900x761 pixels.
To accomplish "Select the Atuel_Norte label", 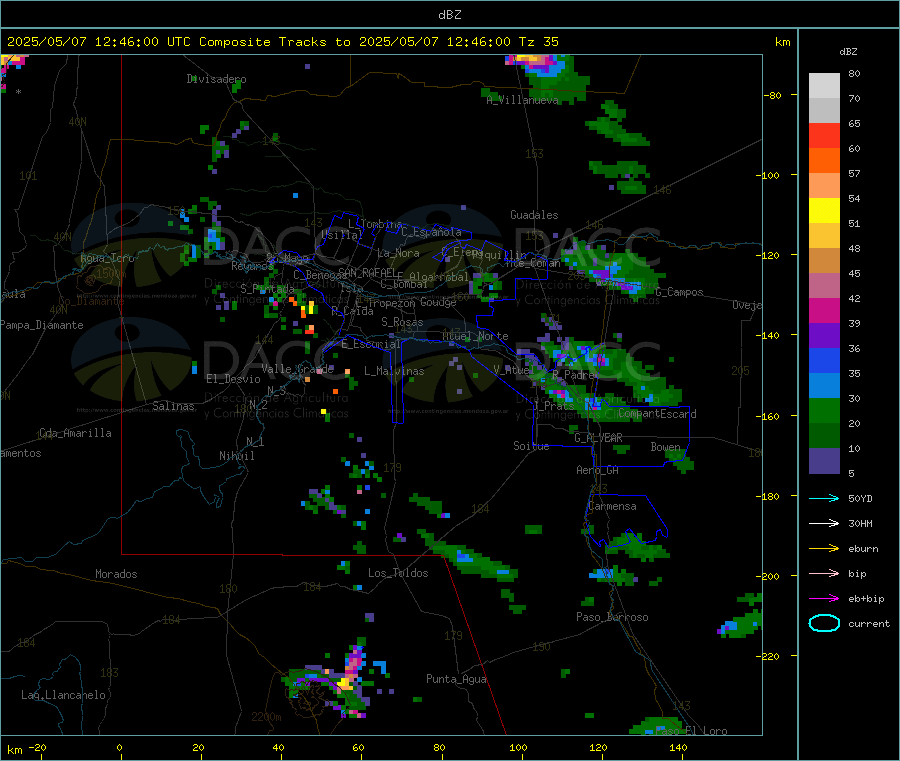I will pos(475,336).
